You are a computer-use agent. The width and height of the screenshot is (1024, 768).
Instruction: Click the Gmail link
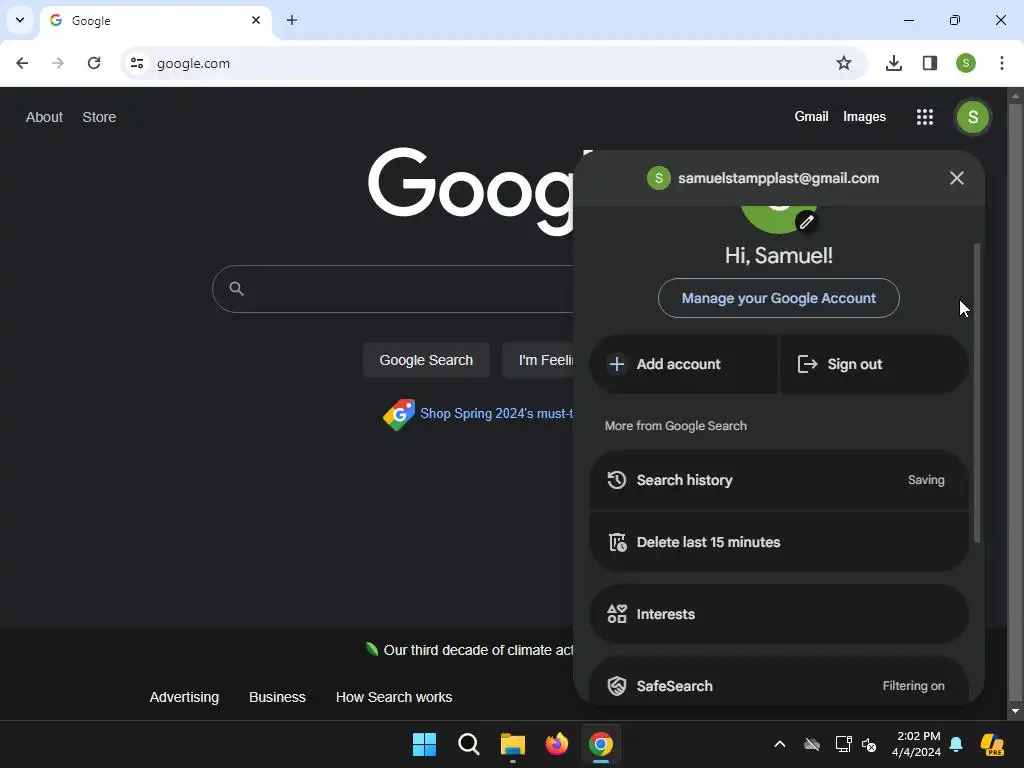click(811, 116)
